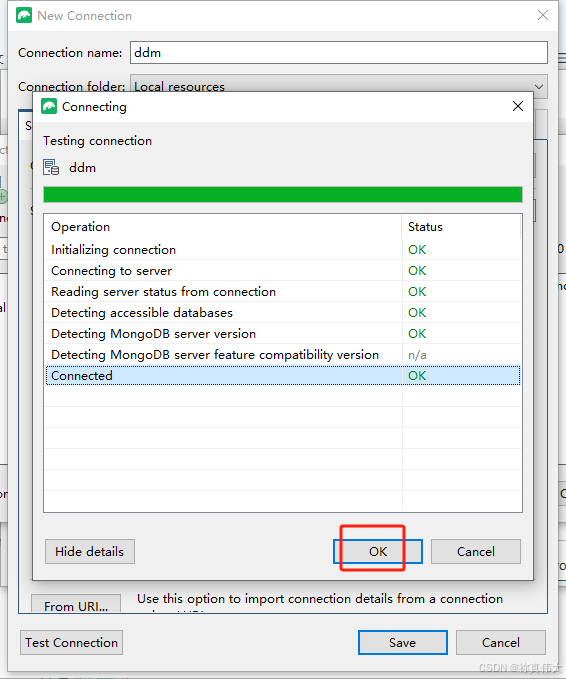This screenshot has width=566, height=679.
Task: Click the ddm connection database icon
Action: coord(51,167)
